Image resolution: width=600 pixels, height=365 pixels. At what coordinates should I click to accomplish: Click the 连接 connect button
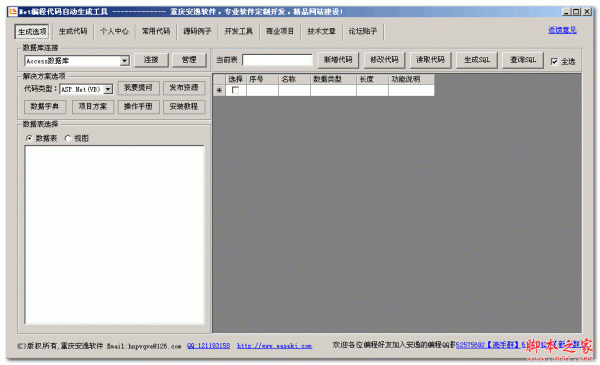151,60
